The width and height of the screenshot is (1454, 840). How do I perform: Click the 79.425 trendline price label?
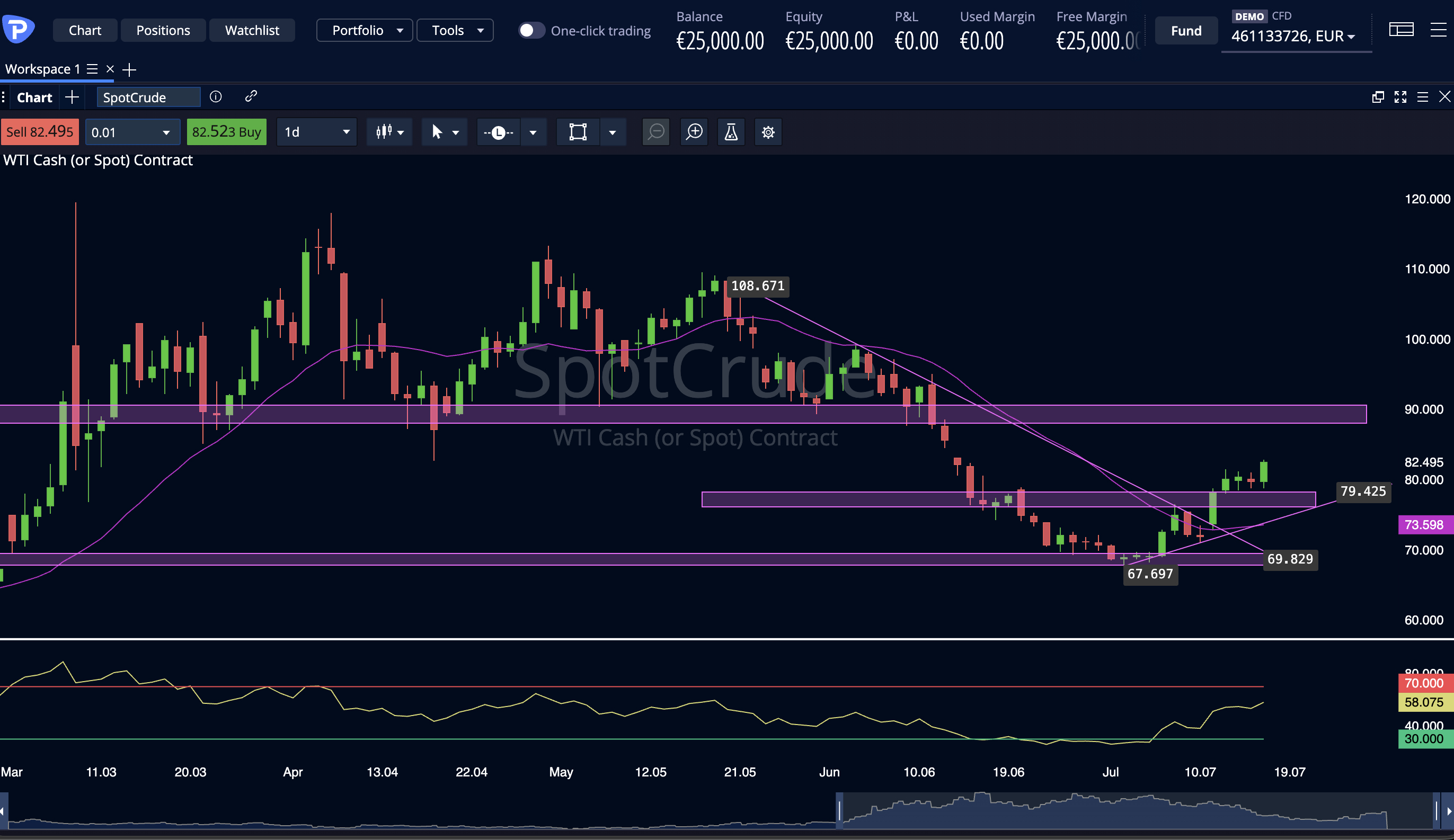coord(1363,491)
